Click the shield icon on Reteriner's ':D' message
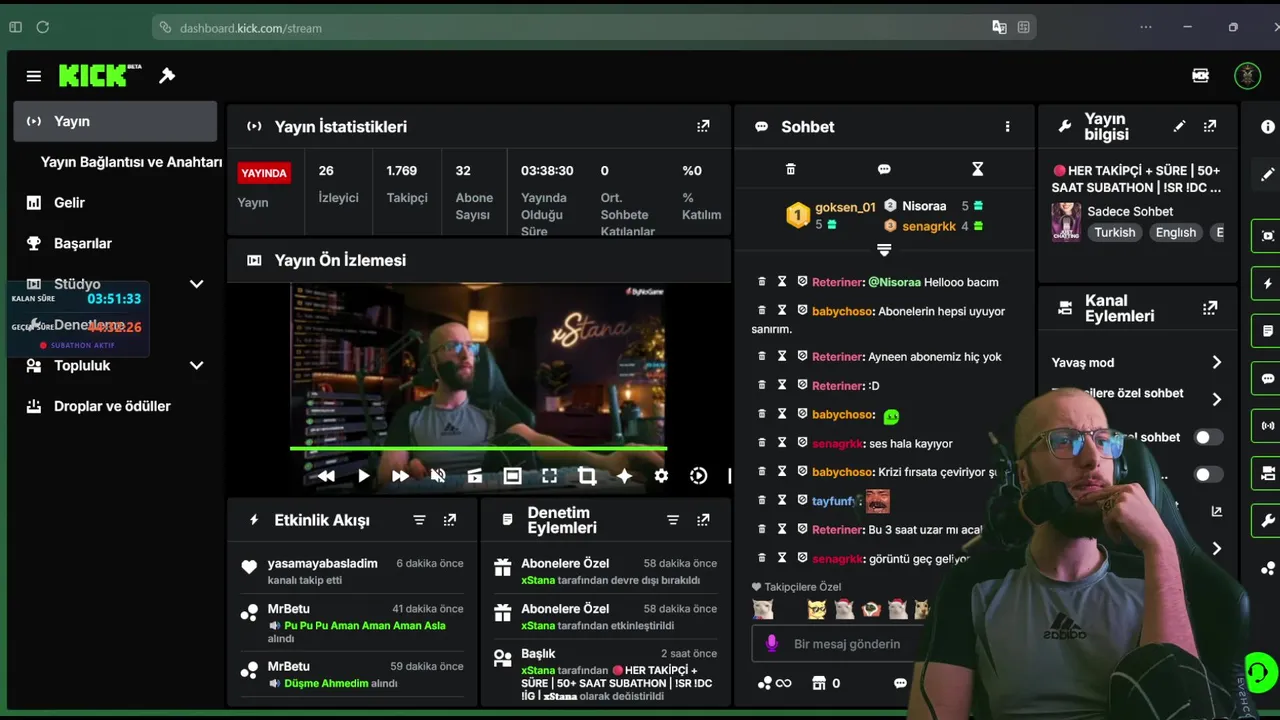1280x720 pixels. [x=802, y=385]
